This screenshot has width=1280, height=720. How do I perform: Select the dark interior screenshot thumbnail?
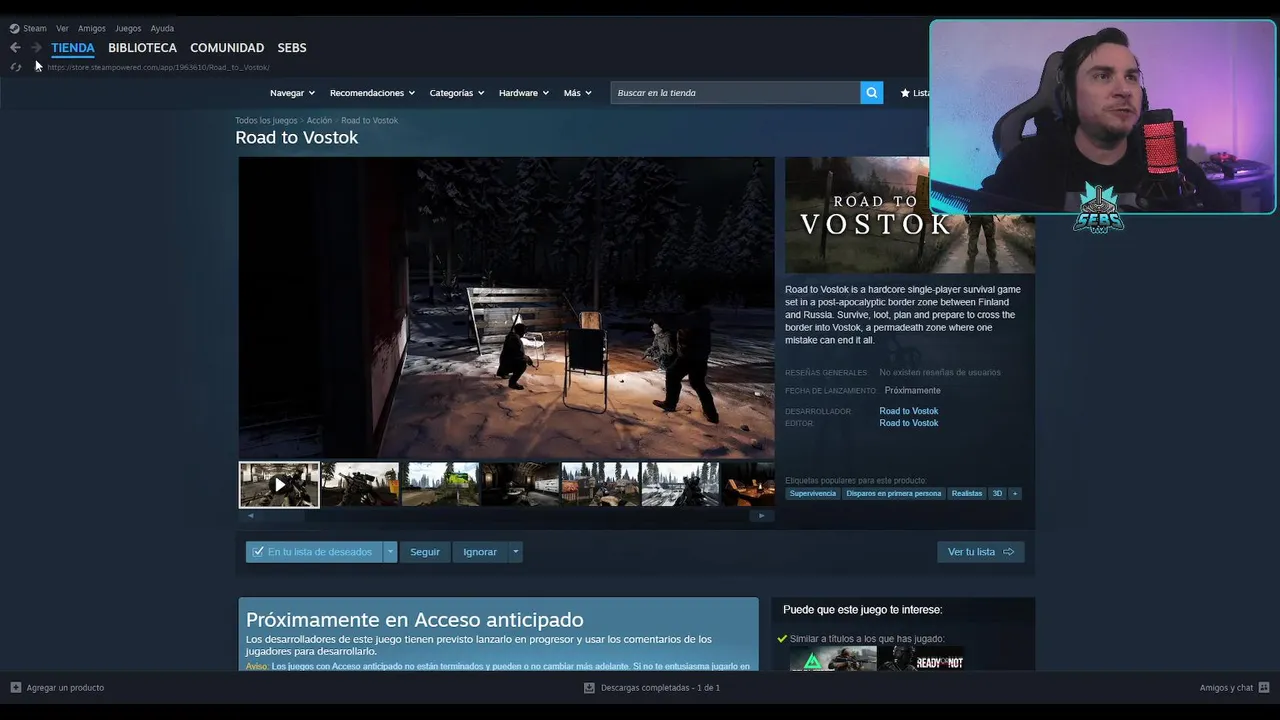tap(520, 484)
